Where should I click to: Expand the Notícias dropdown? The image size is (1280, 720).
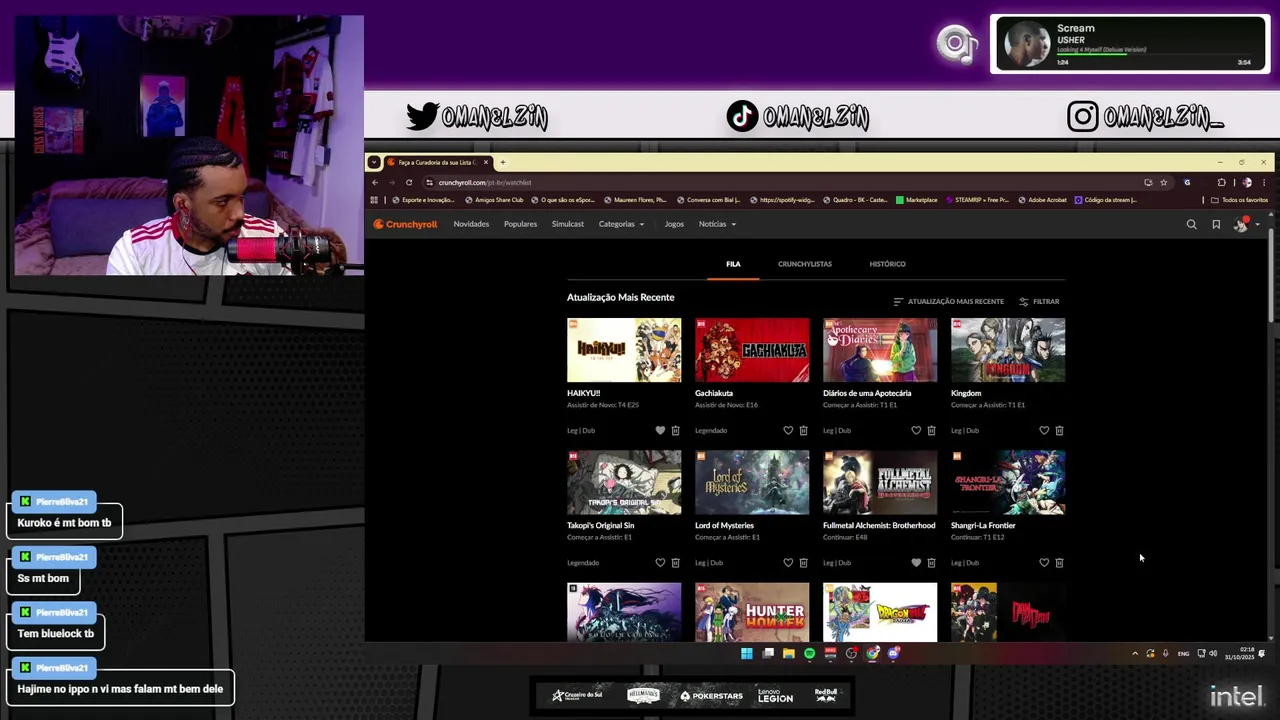point(717,224)
